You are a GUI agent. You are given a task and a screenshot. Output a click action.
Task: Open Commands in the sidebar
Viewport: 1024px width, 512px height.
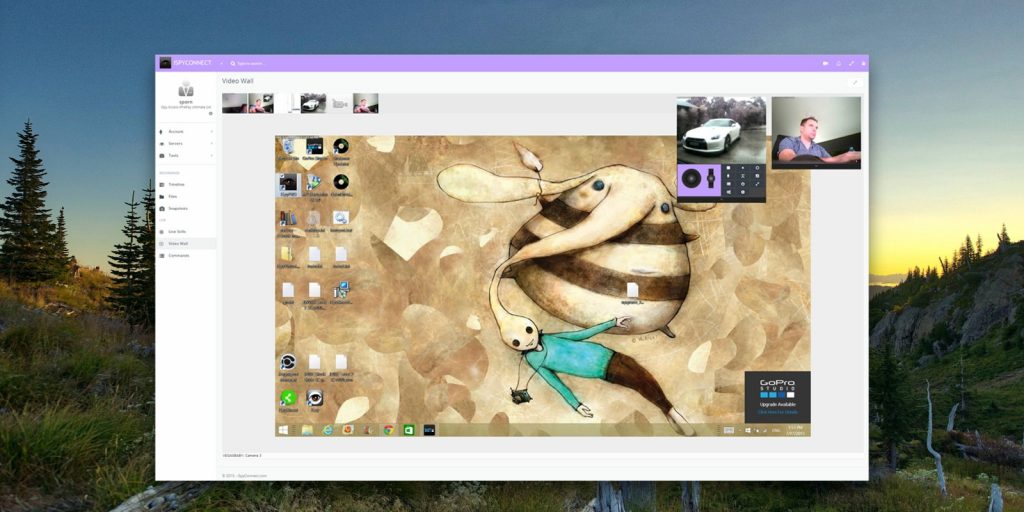pos(186,255)
